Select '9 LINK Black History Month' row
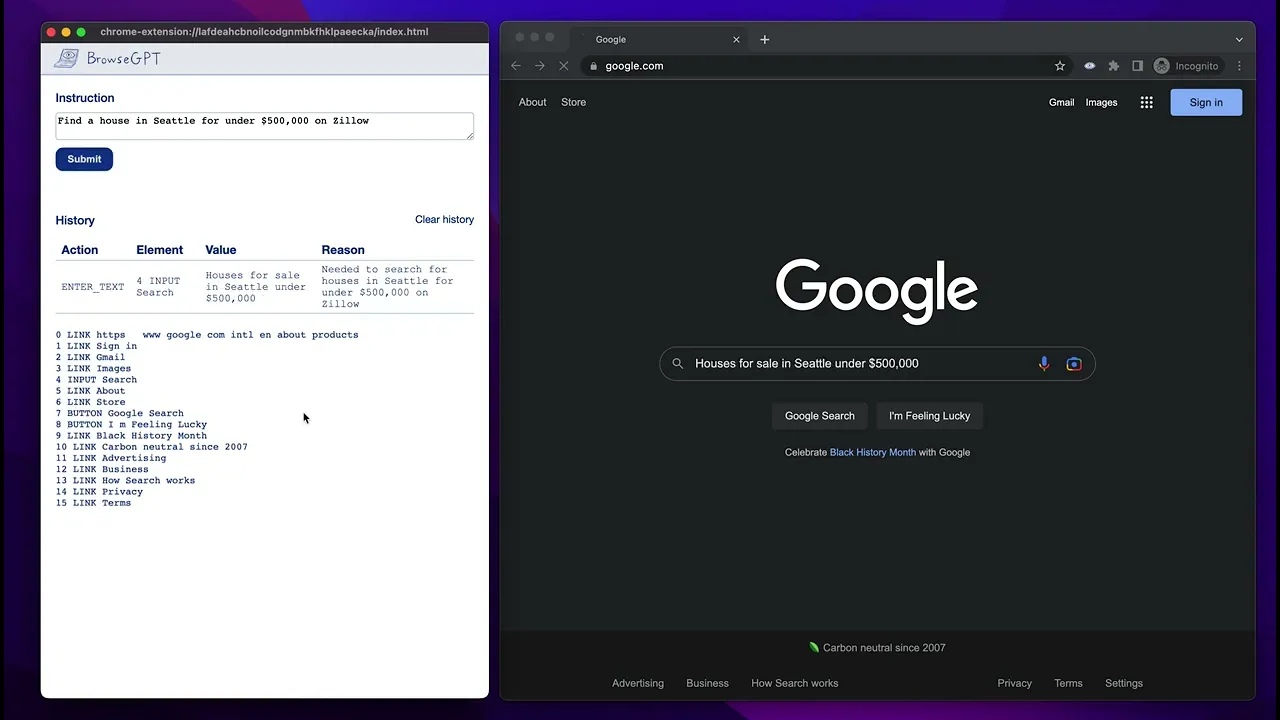 131,436
